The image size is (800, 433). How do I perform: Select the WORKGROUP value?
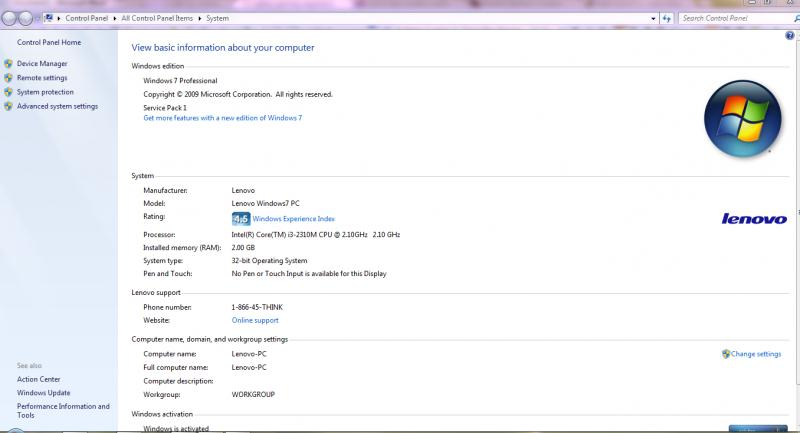click(253, 394)
